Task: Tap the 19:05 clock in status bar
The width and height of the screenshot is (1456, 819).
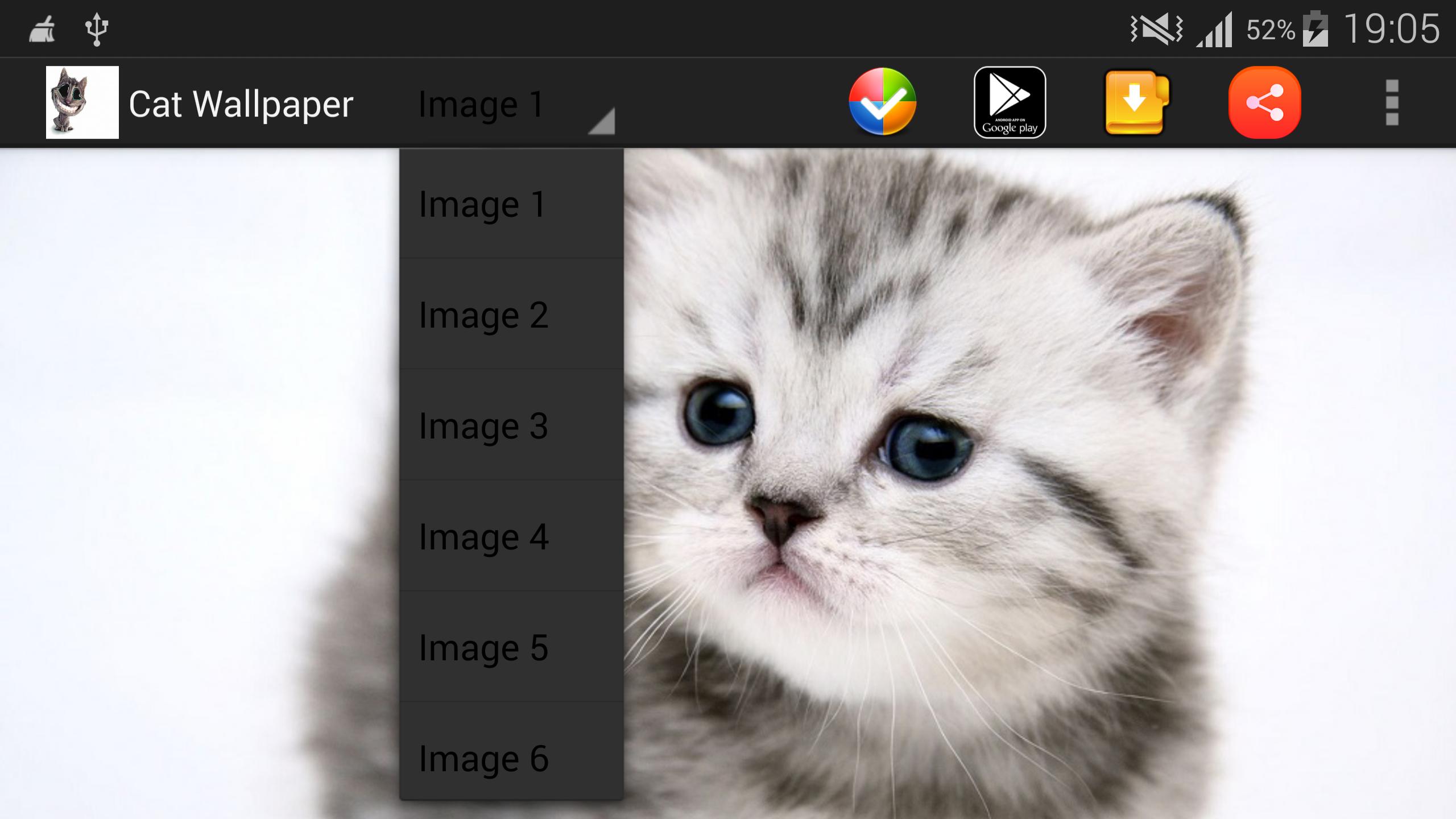Action: point(1392,28)
